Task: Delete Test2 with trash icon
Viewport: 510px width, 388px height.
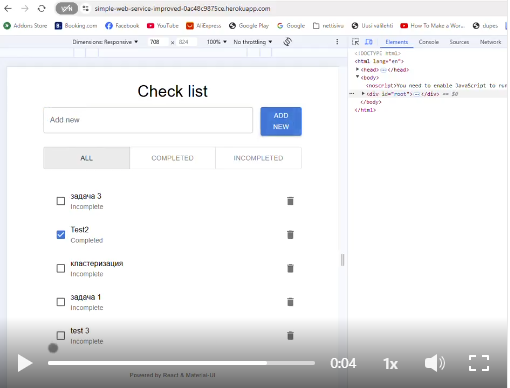Action: click(290, 235)
